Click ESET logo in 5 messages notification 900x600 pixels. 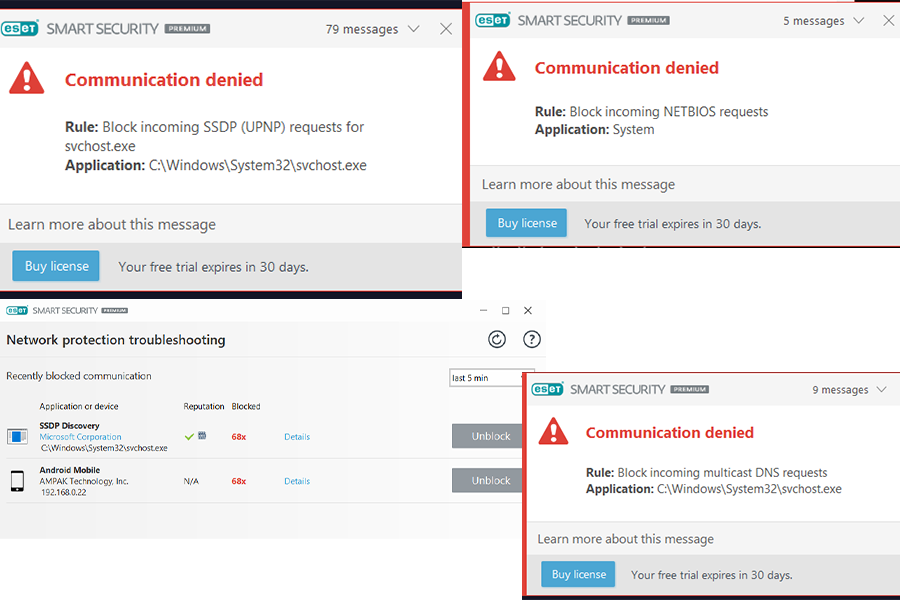pyautogui.click(x=492, y=20)
